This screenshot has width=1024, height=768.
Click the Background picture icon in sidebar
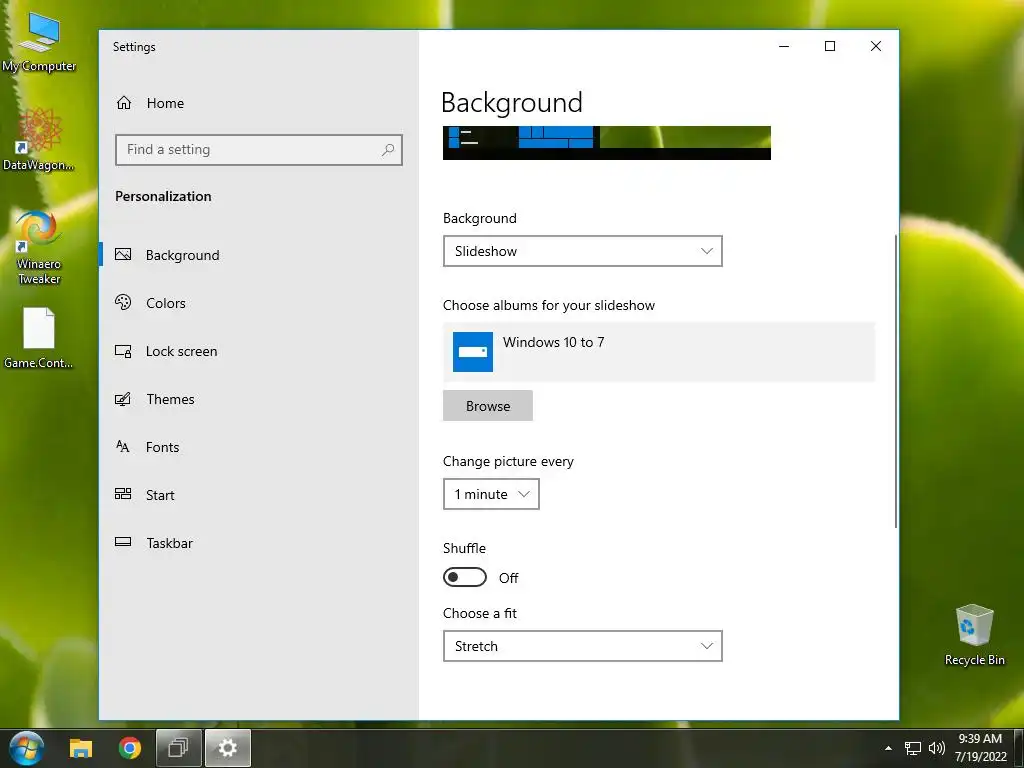click(123, 255)
